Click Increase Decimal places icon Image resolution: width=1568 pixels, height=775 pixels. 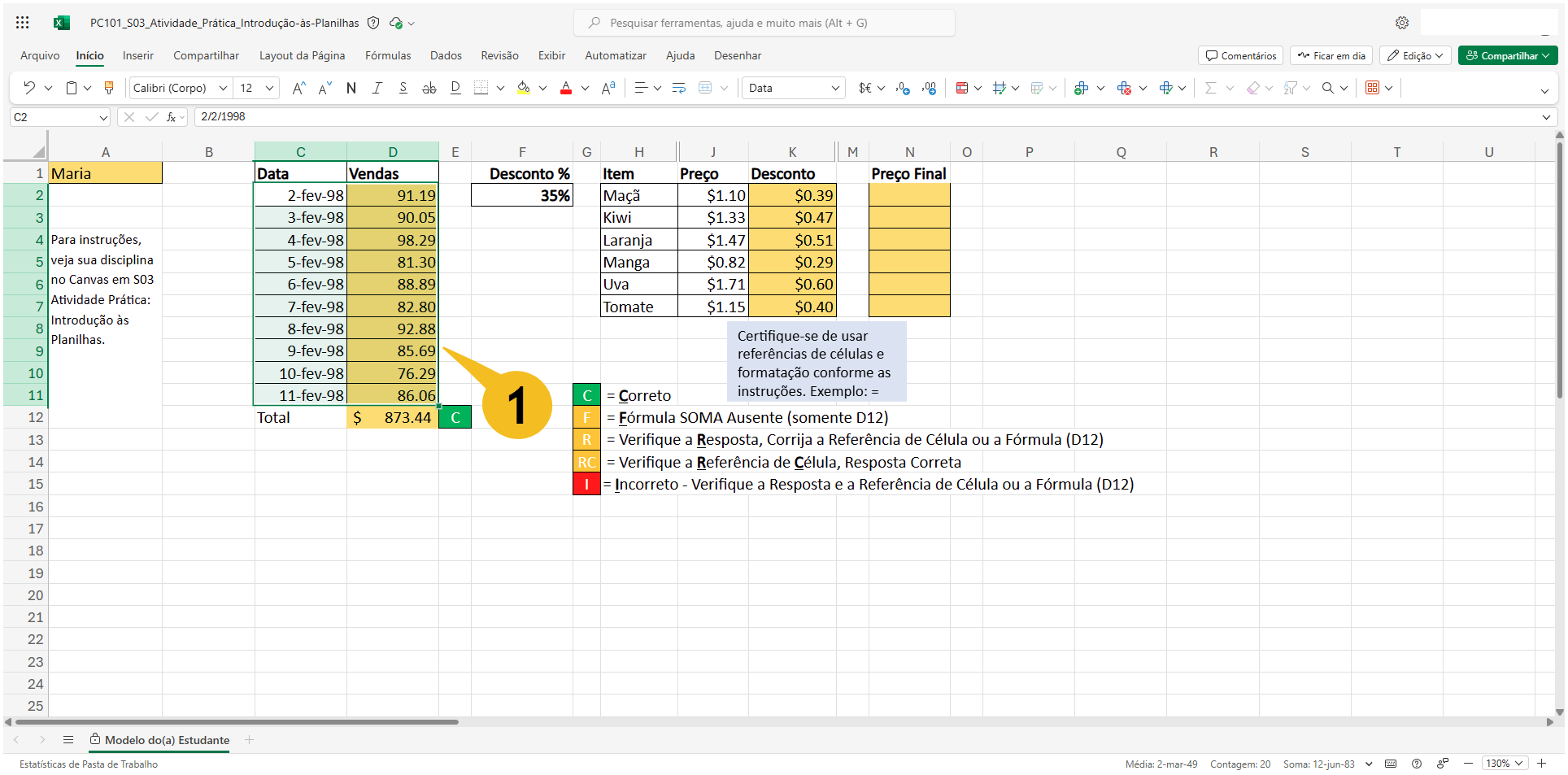(x=929, y=88)
